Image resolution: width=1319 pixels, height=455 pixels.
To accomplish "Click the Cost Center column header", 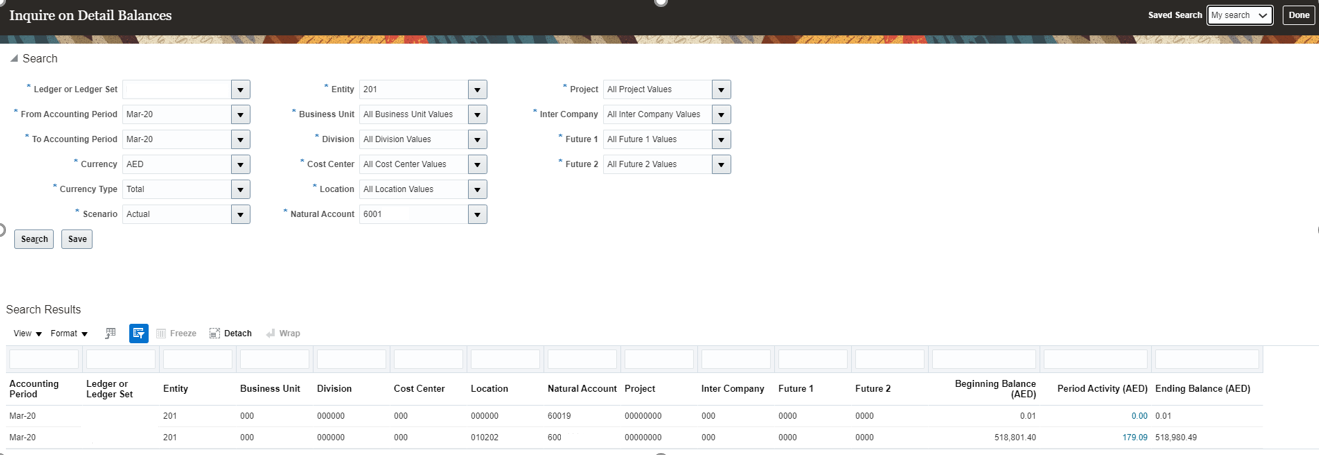I will [419, 389].
